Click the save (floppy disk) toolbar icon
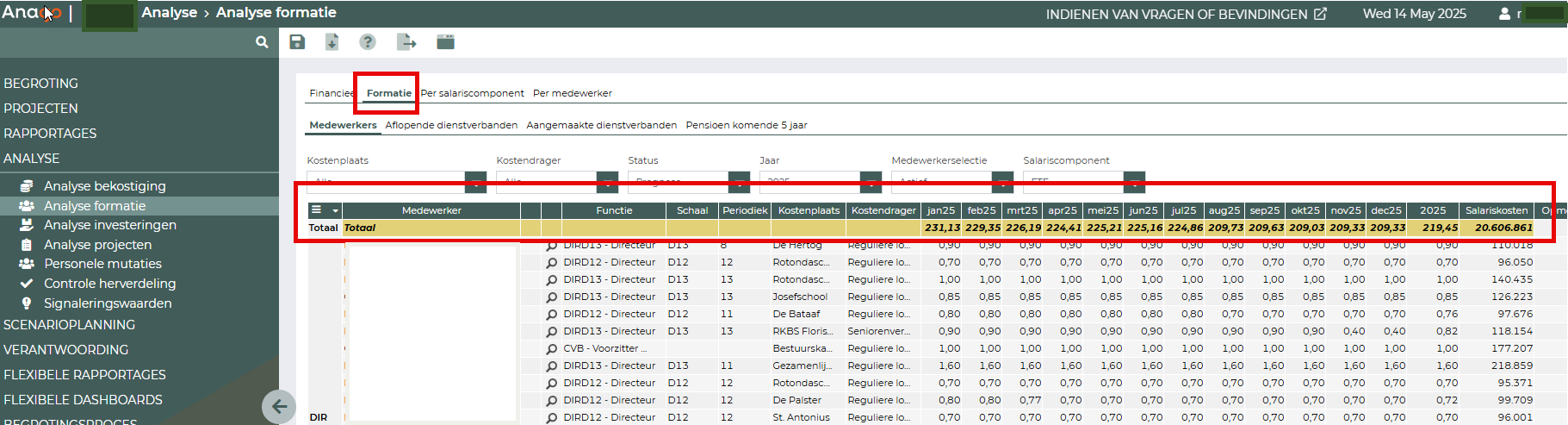Viewport: 1568px width, 425px height. (297, 42)
